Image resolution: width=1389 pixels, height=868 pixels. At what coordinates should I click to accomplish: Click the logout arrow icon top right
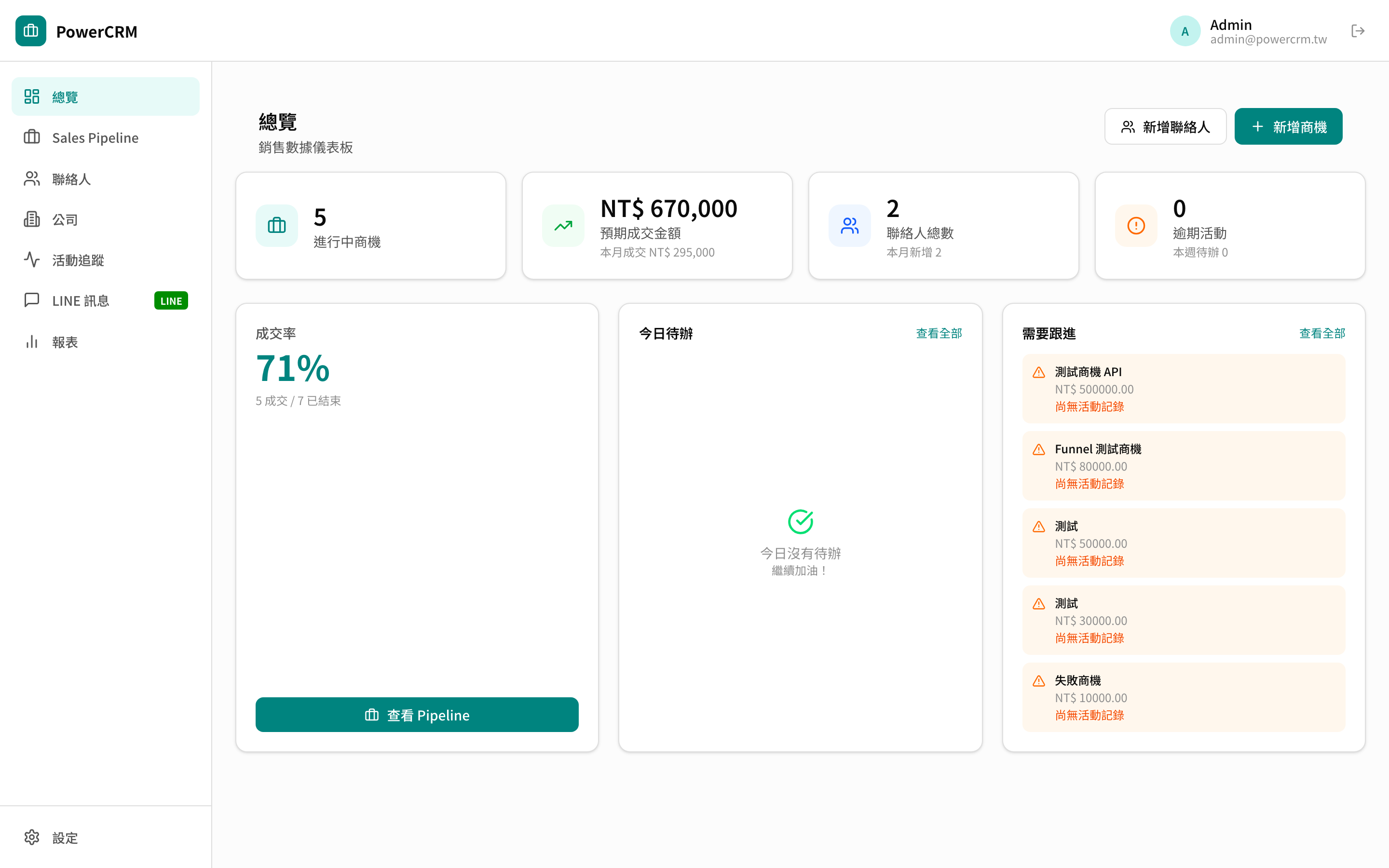1358,31
